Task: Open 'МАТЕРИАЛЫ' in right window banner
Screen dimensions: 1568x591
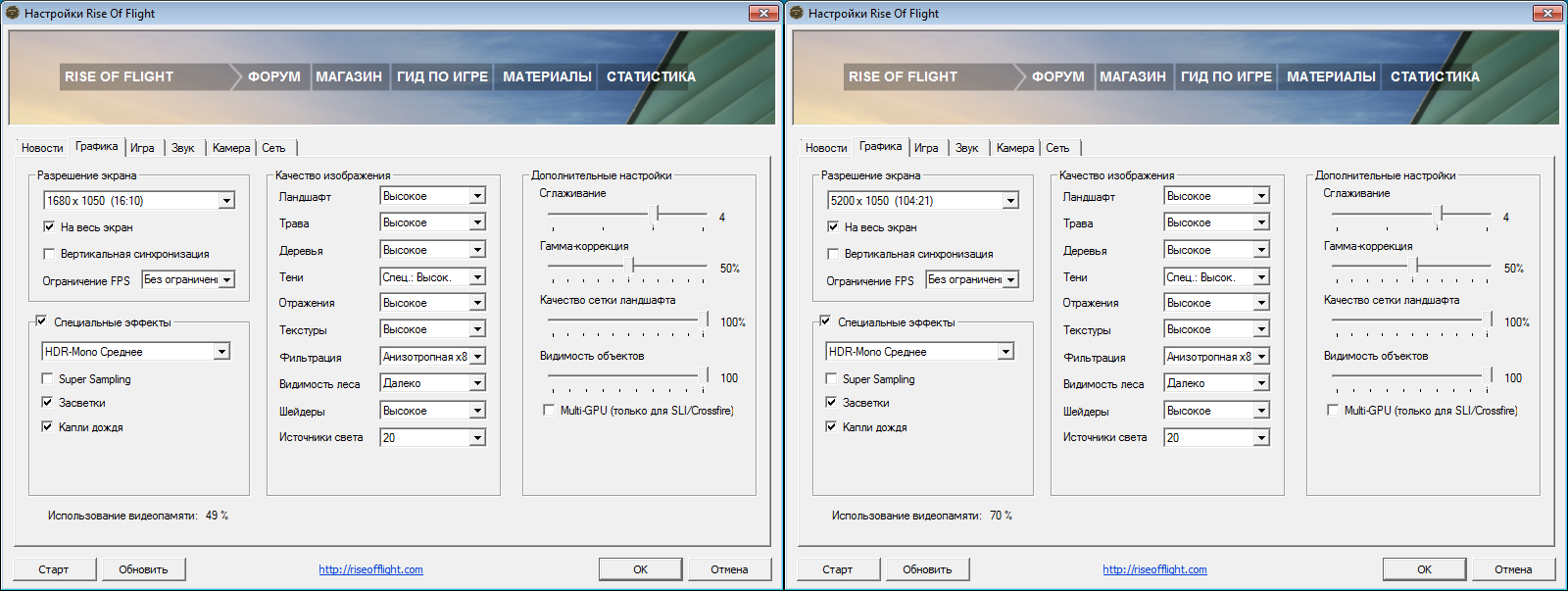Action: pyautogui.click(x=1331, y=76)
